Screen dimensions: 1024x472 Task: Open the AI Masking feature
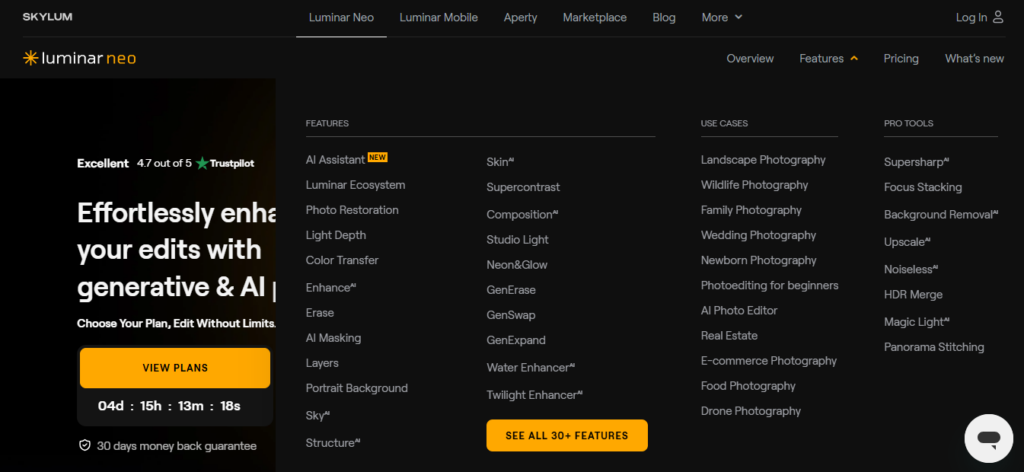(x=333, y=338)
